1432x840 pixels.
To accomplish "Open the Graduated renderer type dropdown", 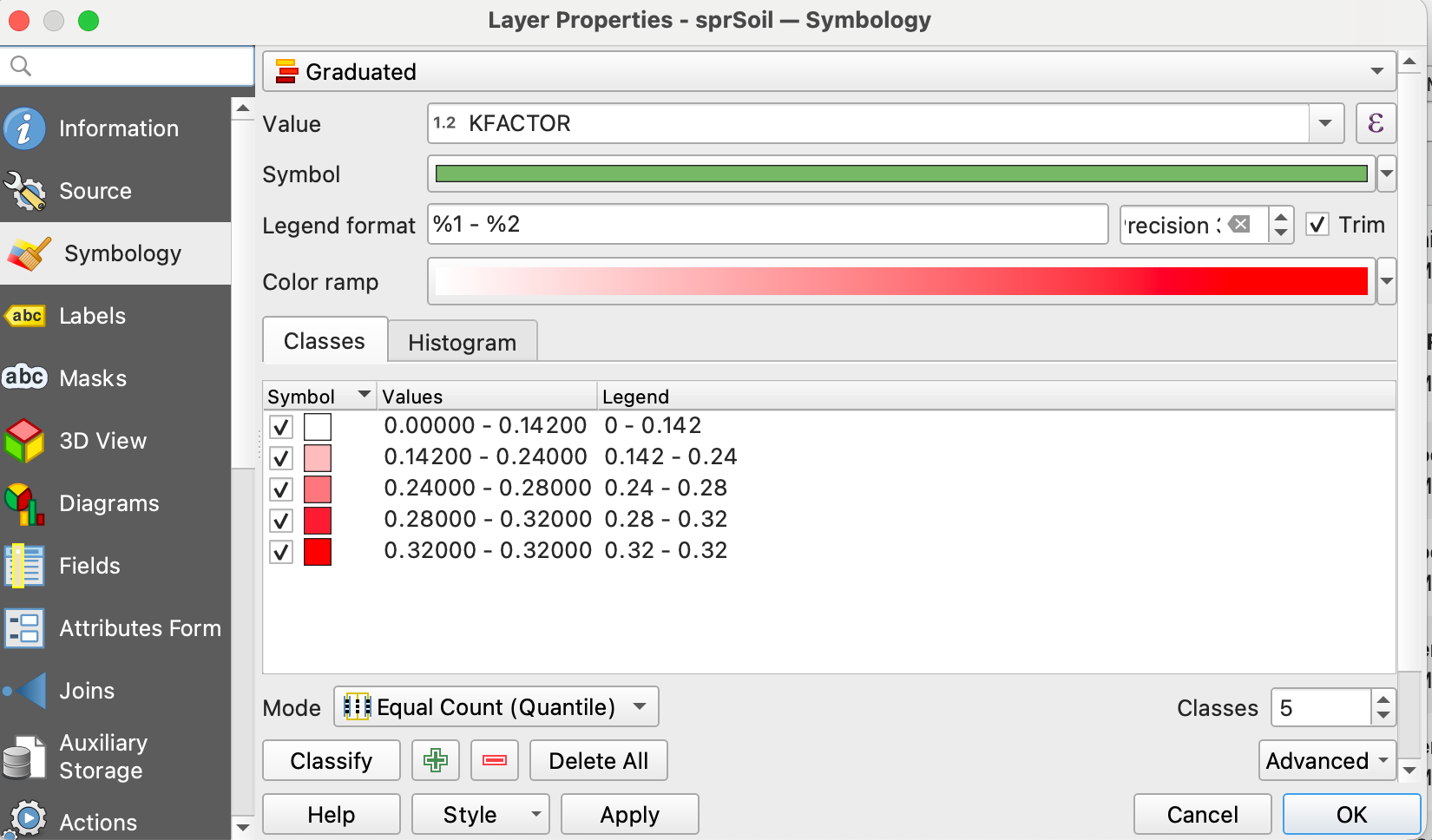I will [x=829, y=71].
